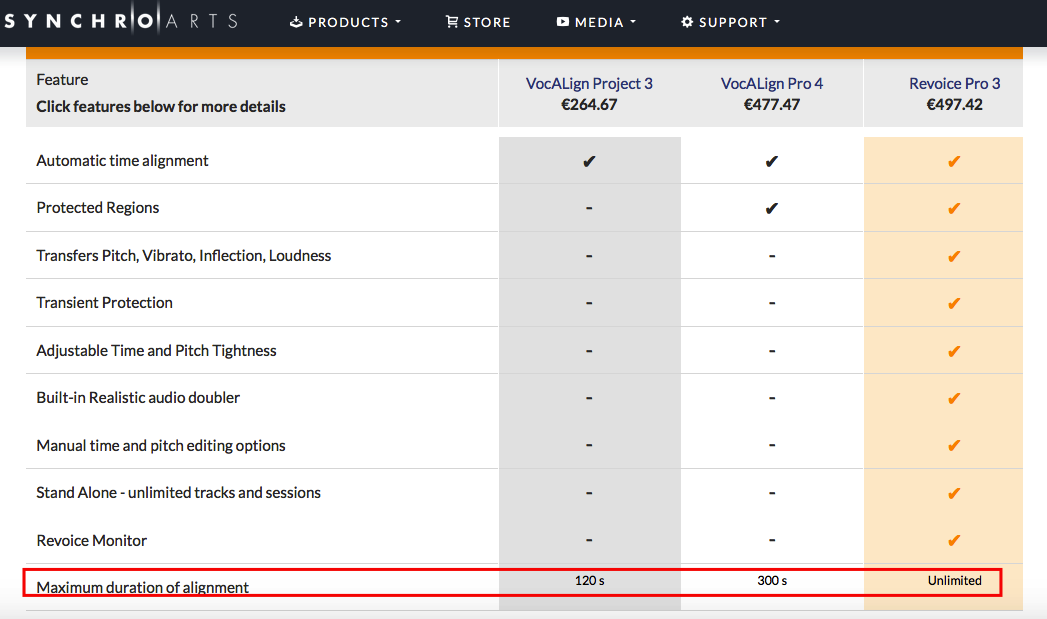Click the Synchro Arts logo
The image size is (1047, 619).
(121, 21)
